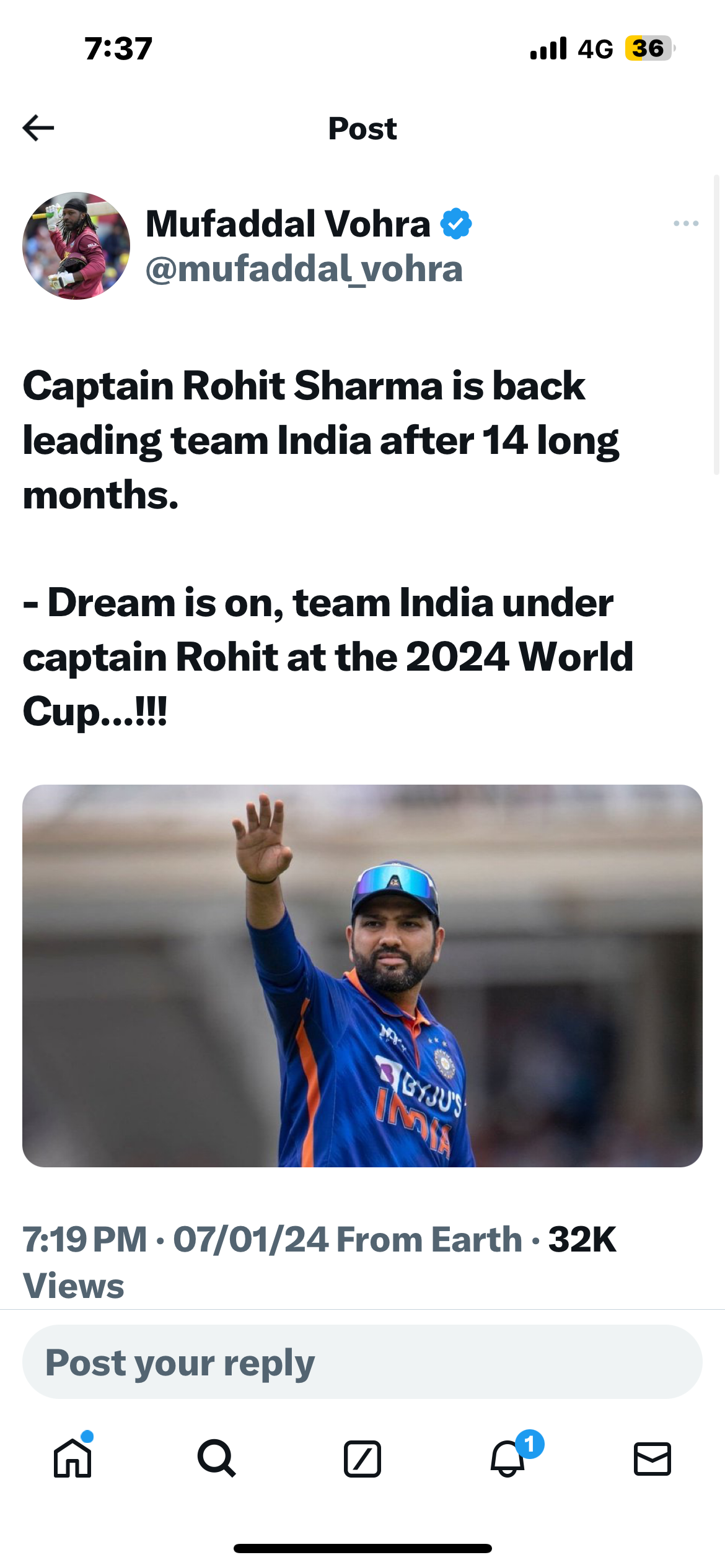
Task: Open Mufaddal Vohra's profile picture
Action: click(x=76, y=246)
